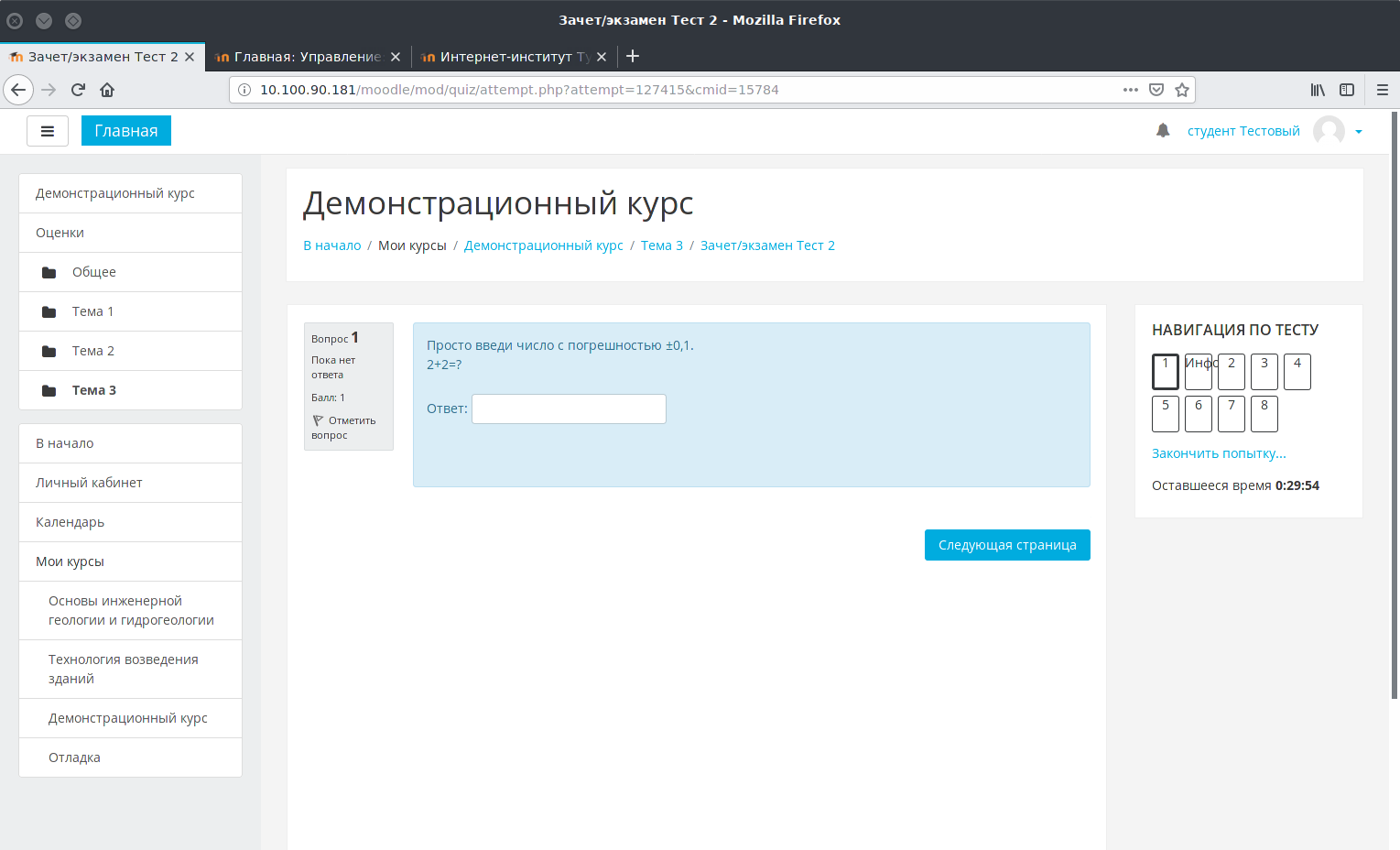
Task: Click breadcrumb link В начало
Action: (x=332, y=245)
